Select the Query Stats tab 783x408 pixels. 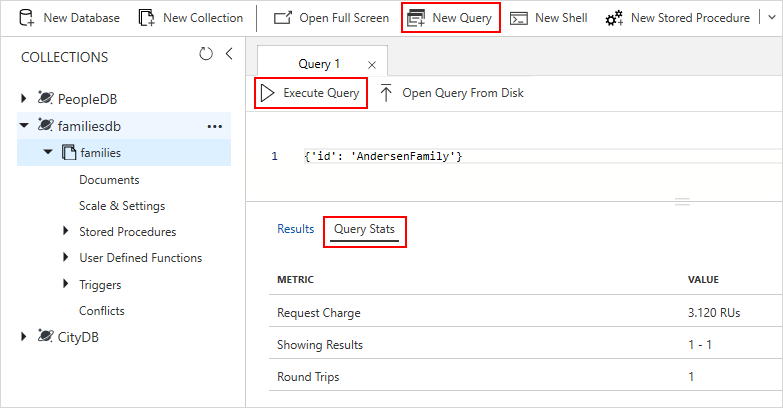[x=364, y=229]
